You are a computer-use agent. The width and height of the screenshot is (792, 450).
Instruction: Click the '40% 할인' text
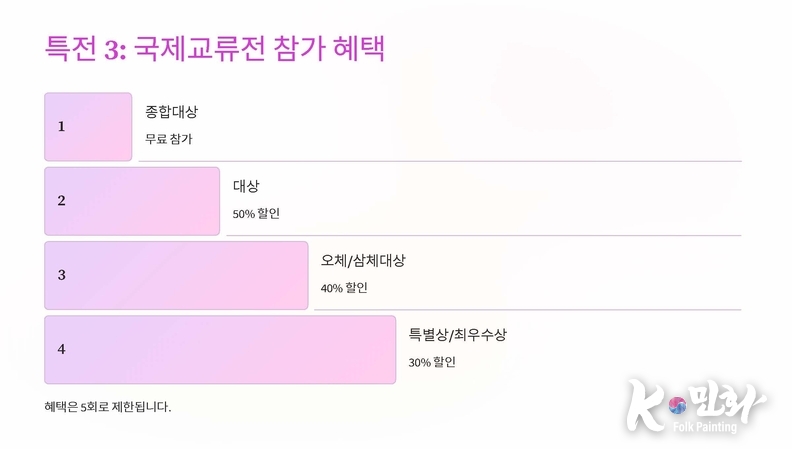344,288
